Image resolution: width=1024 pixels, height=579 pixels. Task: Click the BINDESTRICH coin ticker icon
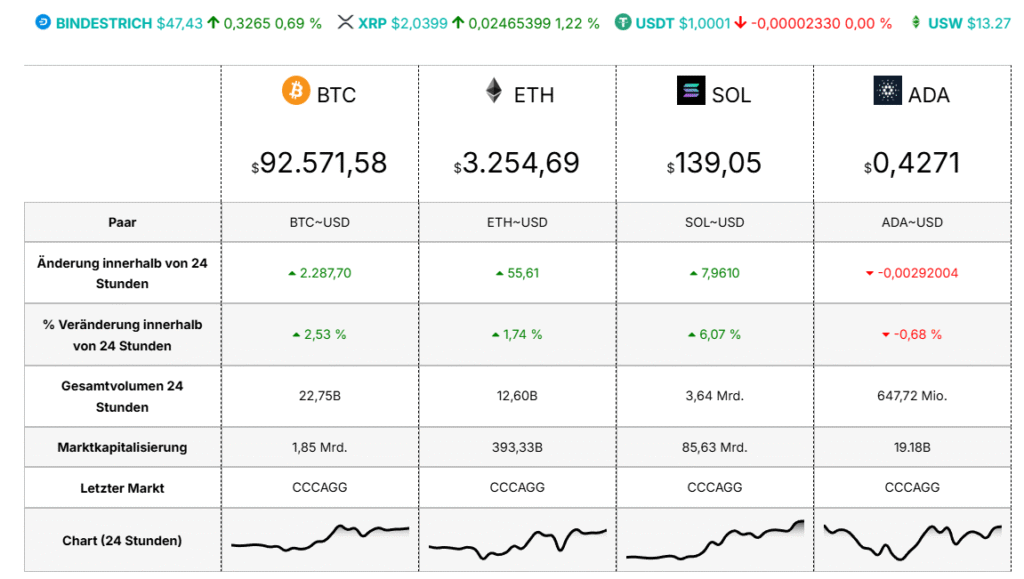tap(42, 23)
